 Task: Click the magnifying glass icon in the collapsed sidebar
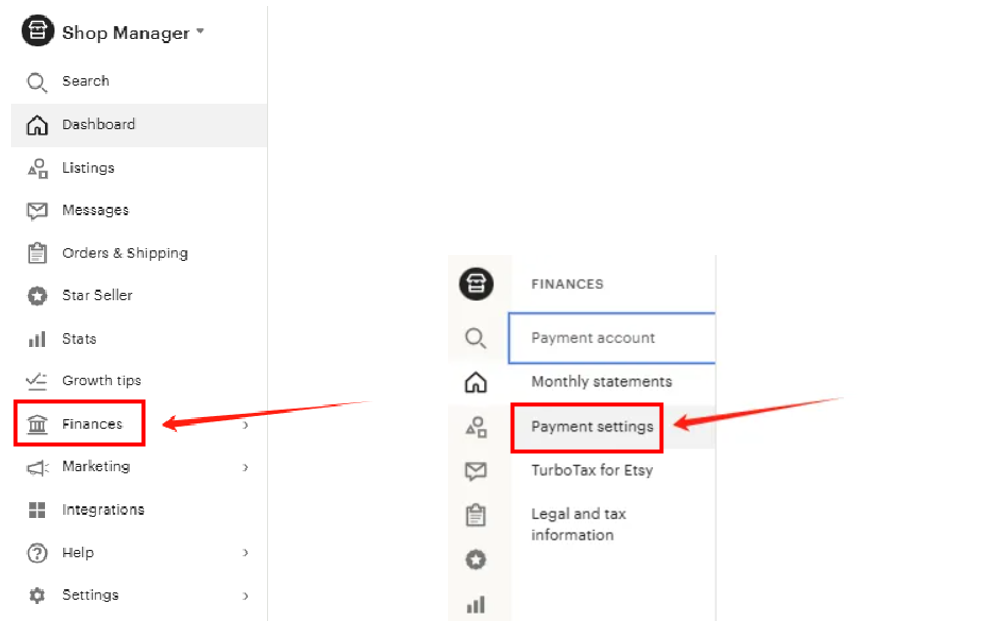(x=476, y=338)
